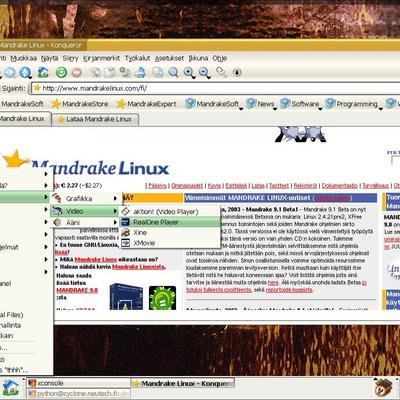The width and height of the screenshot is (400, 400).
Task: Click the Copy toolbar icon
Action: coord(110,72)
